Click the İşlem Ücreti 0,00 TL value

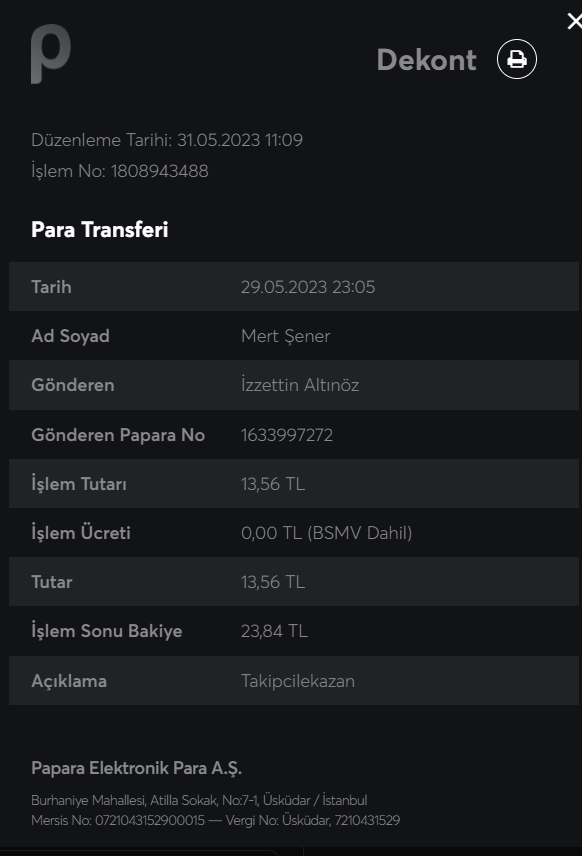tap(326, 533)
